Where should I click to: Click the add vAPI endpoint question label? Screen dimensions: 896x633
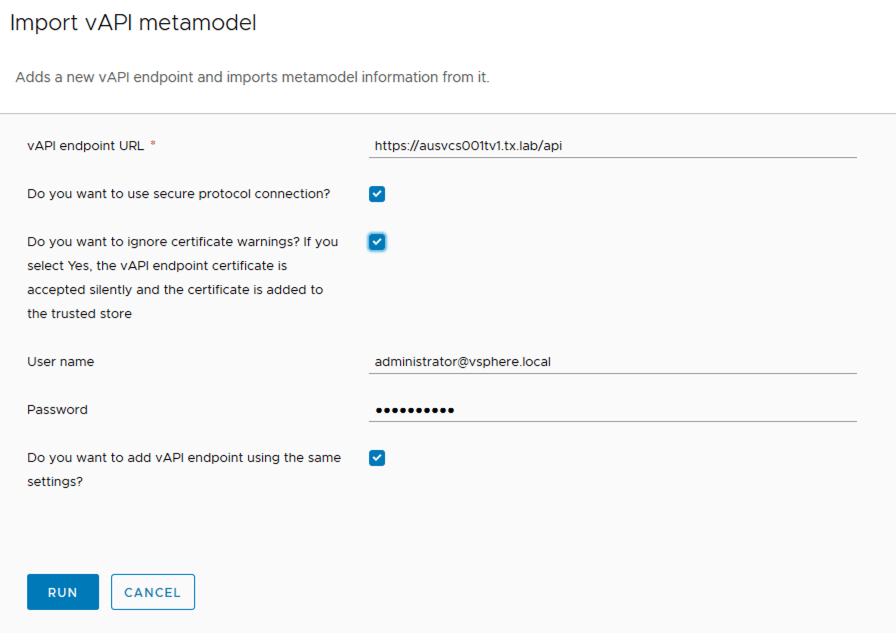click(x=184, y=469)
